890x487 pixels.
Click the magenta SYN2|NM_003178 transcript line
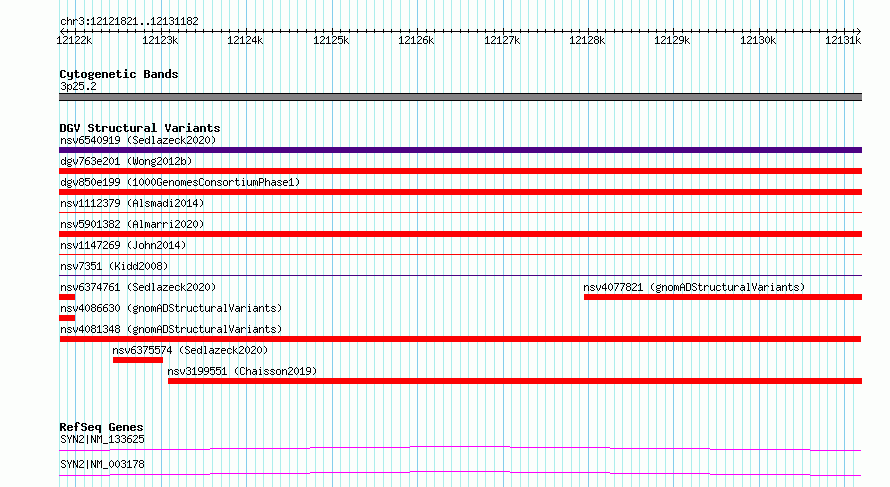460,473
